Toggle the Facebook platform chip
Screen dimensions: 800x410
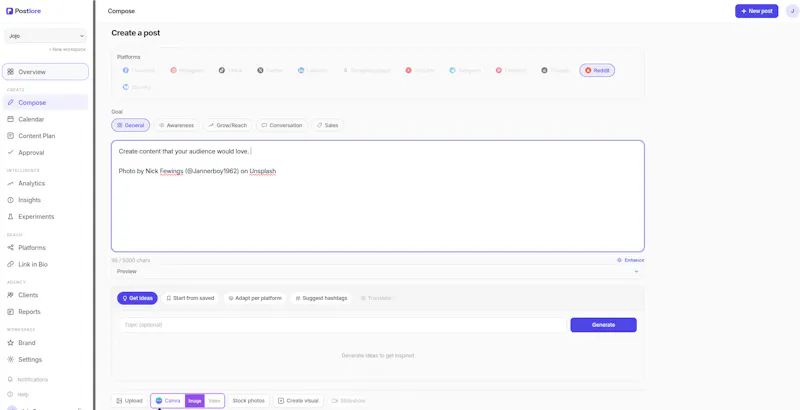tap(139, 70)
